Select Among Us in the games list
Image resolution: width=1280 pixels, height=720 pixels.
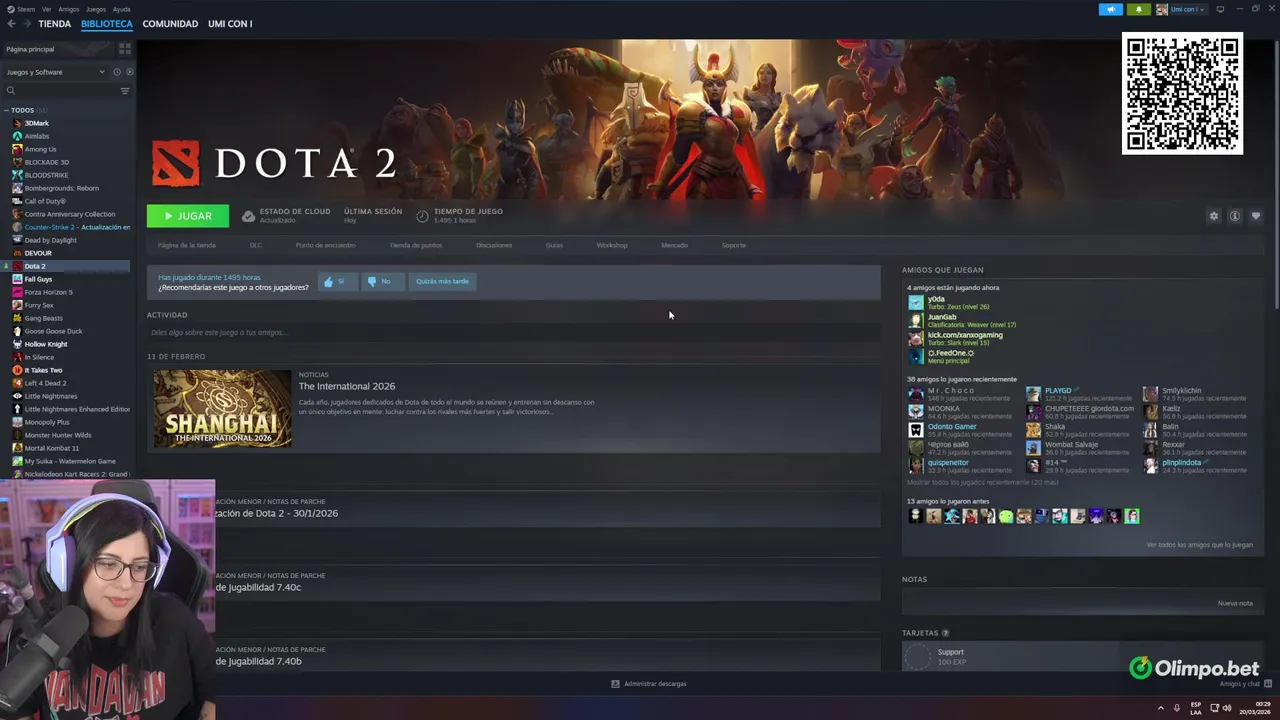click(40, 149)
